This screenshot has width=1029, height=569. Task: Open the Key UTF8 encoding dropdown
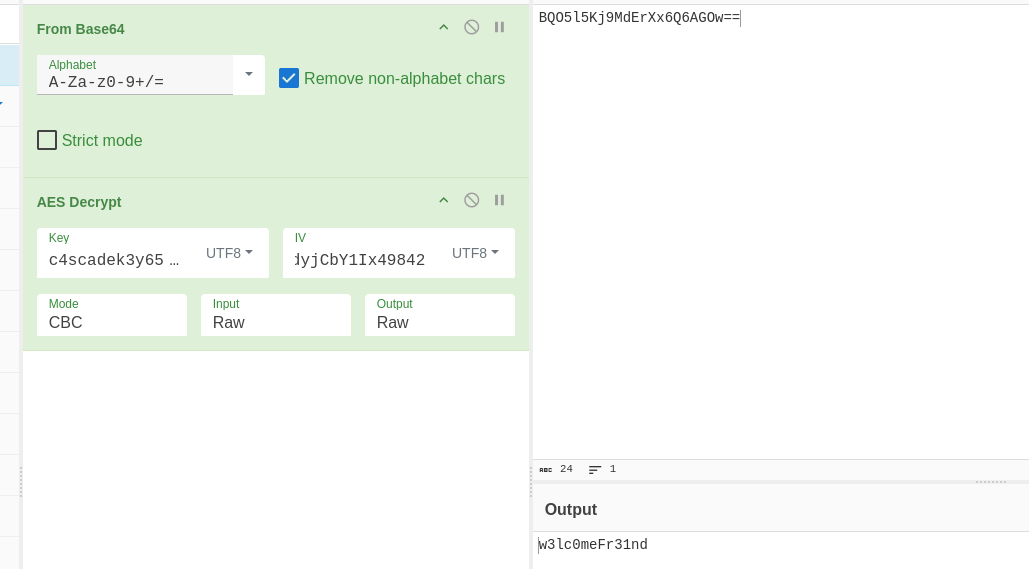coord(229,253)
